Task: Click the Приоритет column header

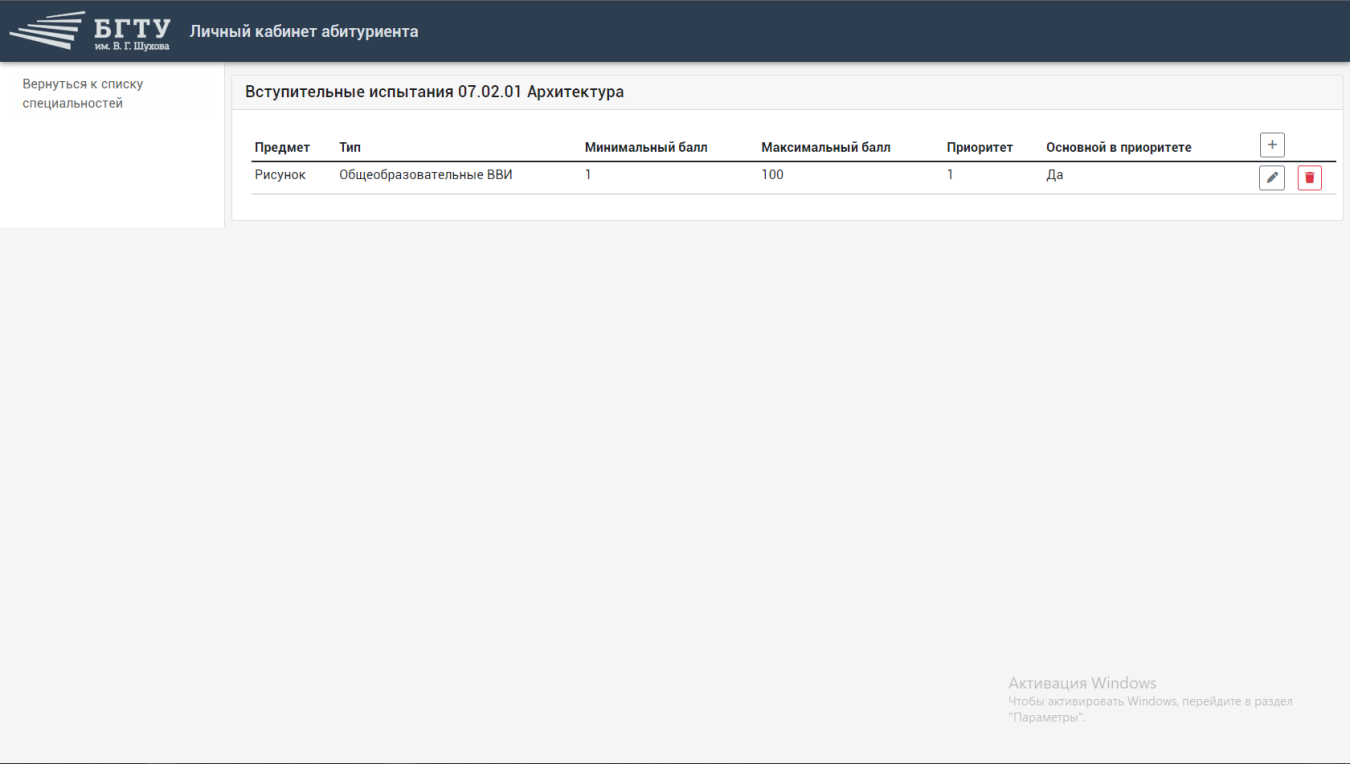Action: (980, 147)
